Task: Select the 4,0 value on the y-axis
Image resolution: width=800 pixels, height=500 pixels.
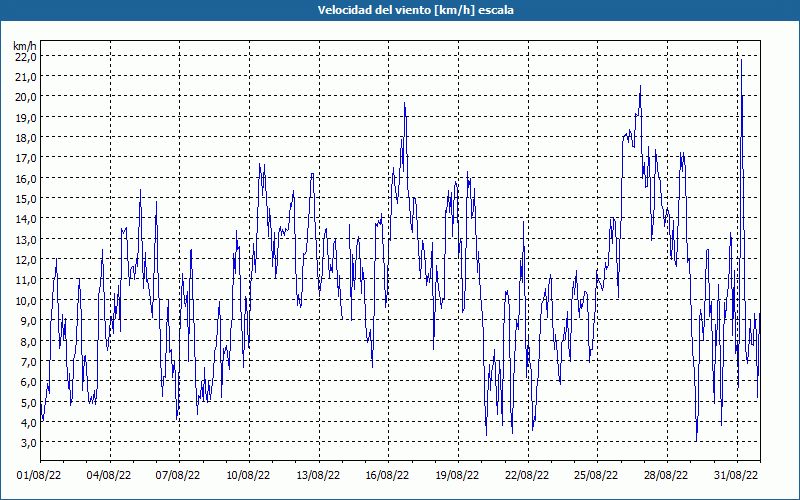Action: [28, 422]
